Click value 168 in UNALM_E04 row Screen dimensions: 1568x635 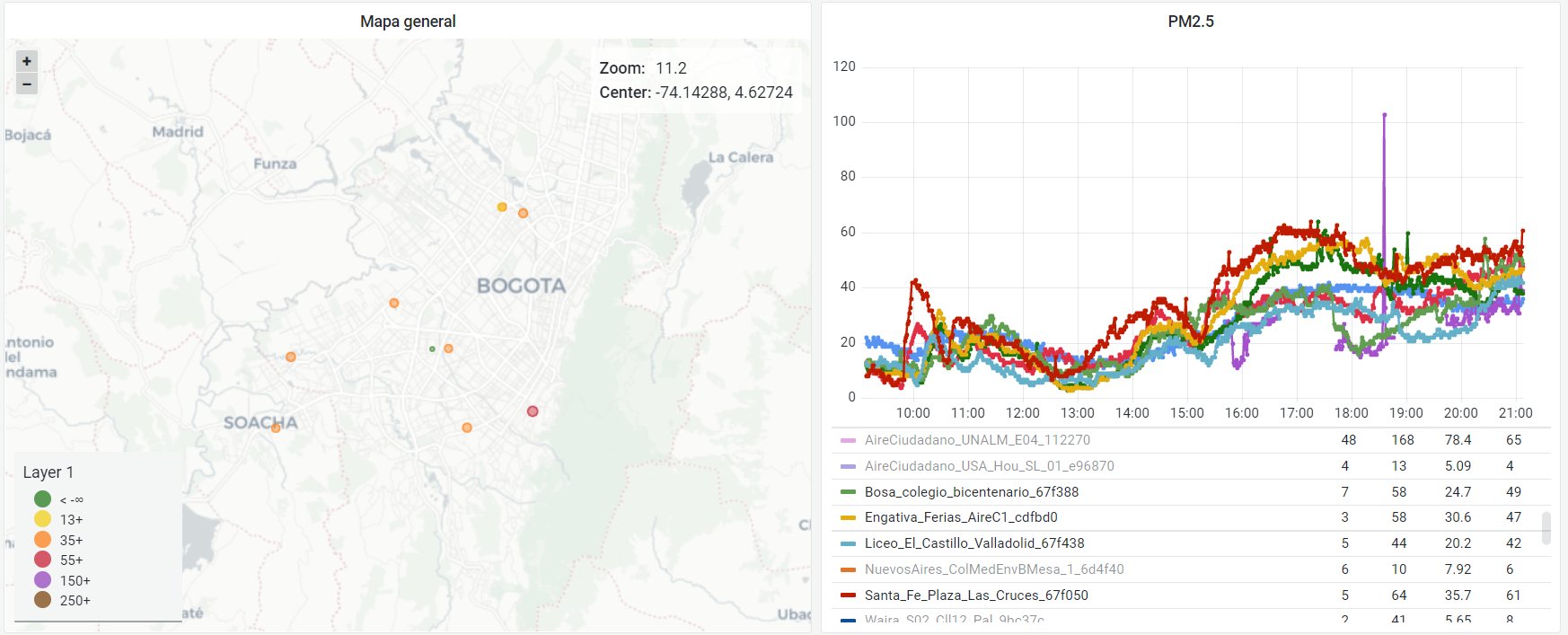point(1403,440)
